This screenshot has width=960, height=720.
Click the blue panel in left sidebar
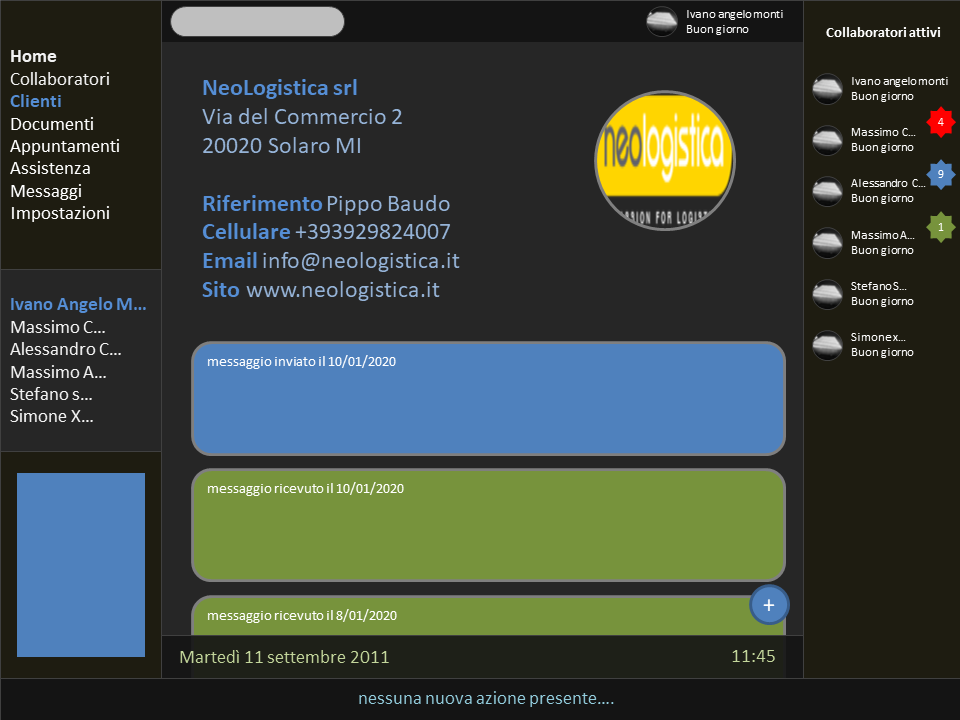point(81,564)
